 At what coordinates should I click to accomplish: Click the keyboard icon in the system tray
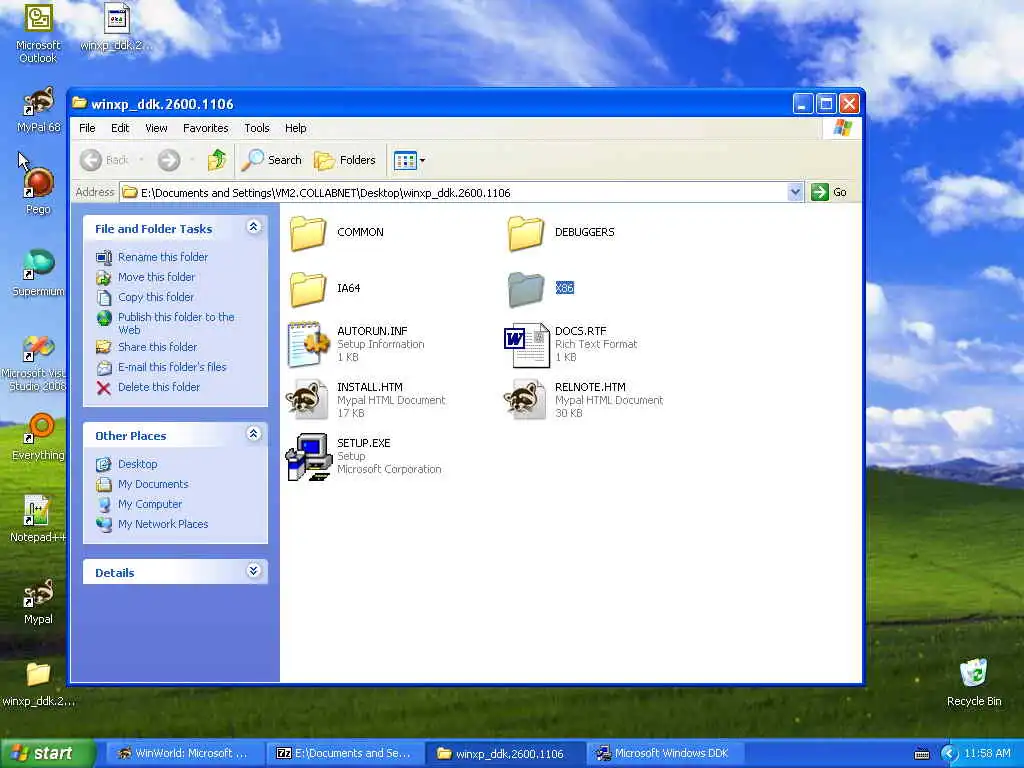(921, 754)
